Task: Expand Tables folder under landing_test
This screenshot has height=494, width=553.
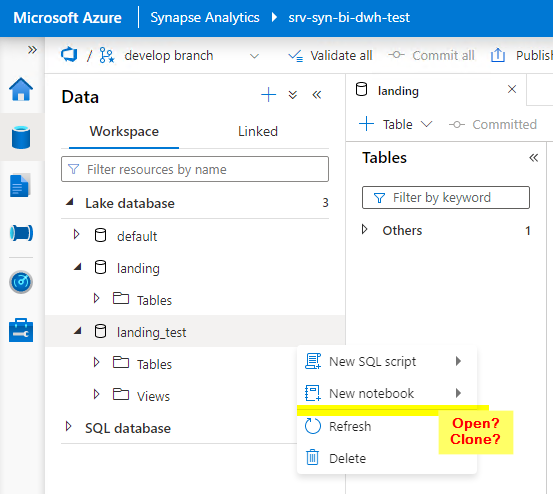Action: click(96, 362)
